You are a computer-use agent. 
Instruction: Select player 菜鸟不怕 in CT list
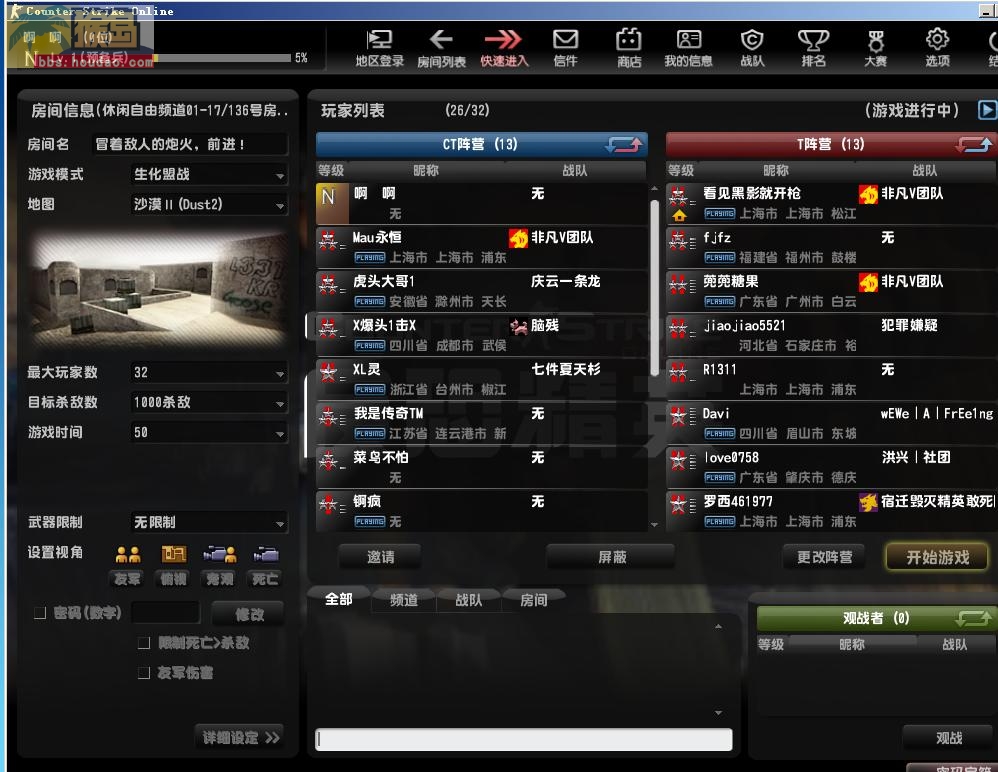[x=482, y=467]
